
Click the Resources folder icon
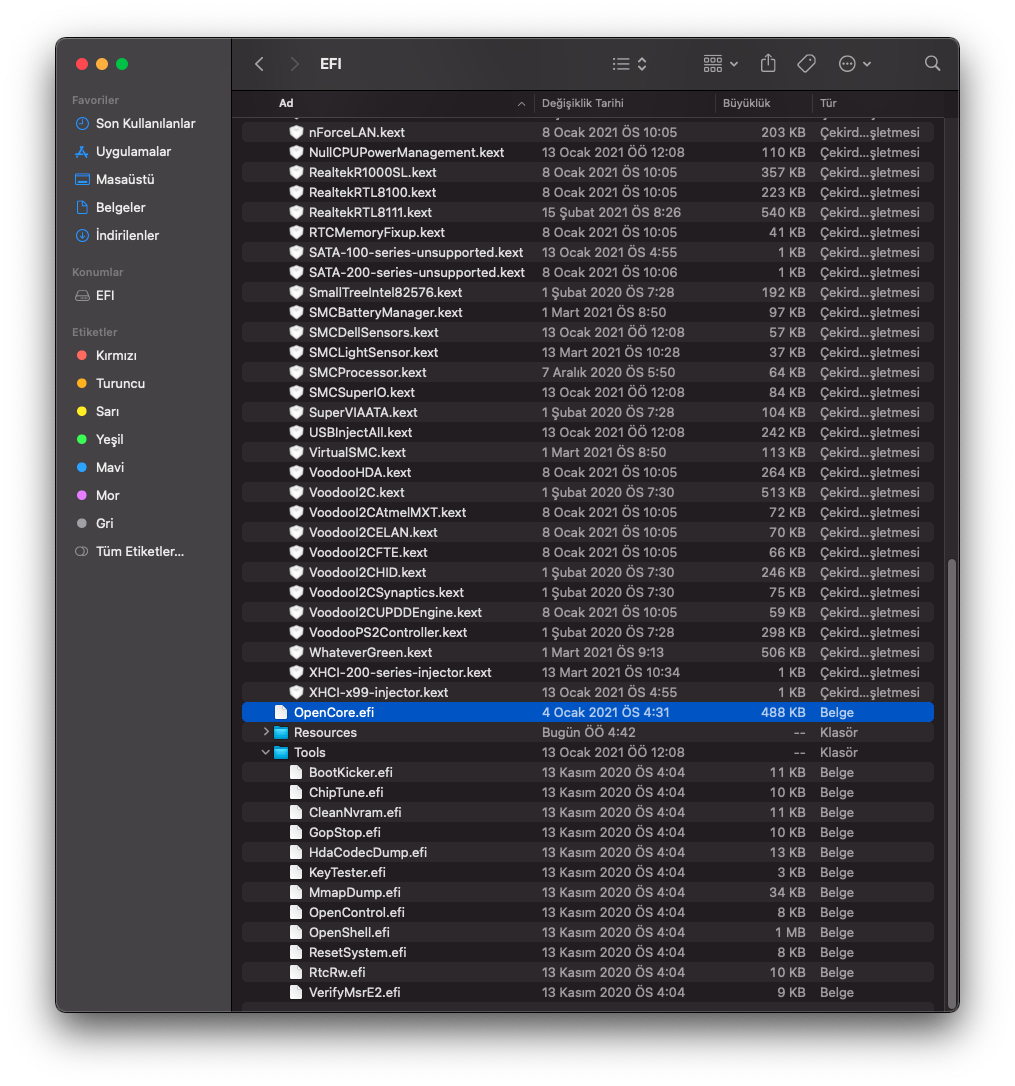click(x=281, y=732)
